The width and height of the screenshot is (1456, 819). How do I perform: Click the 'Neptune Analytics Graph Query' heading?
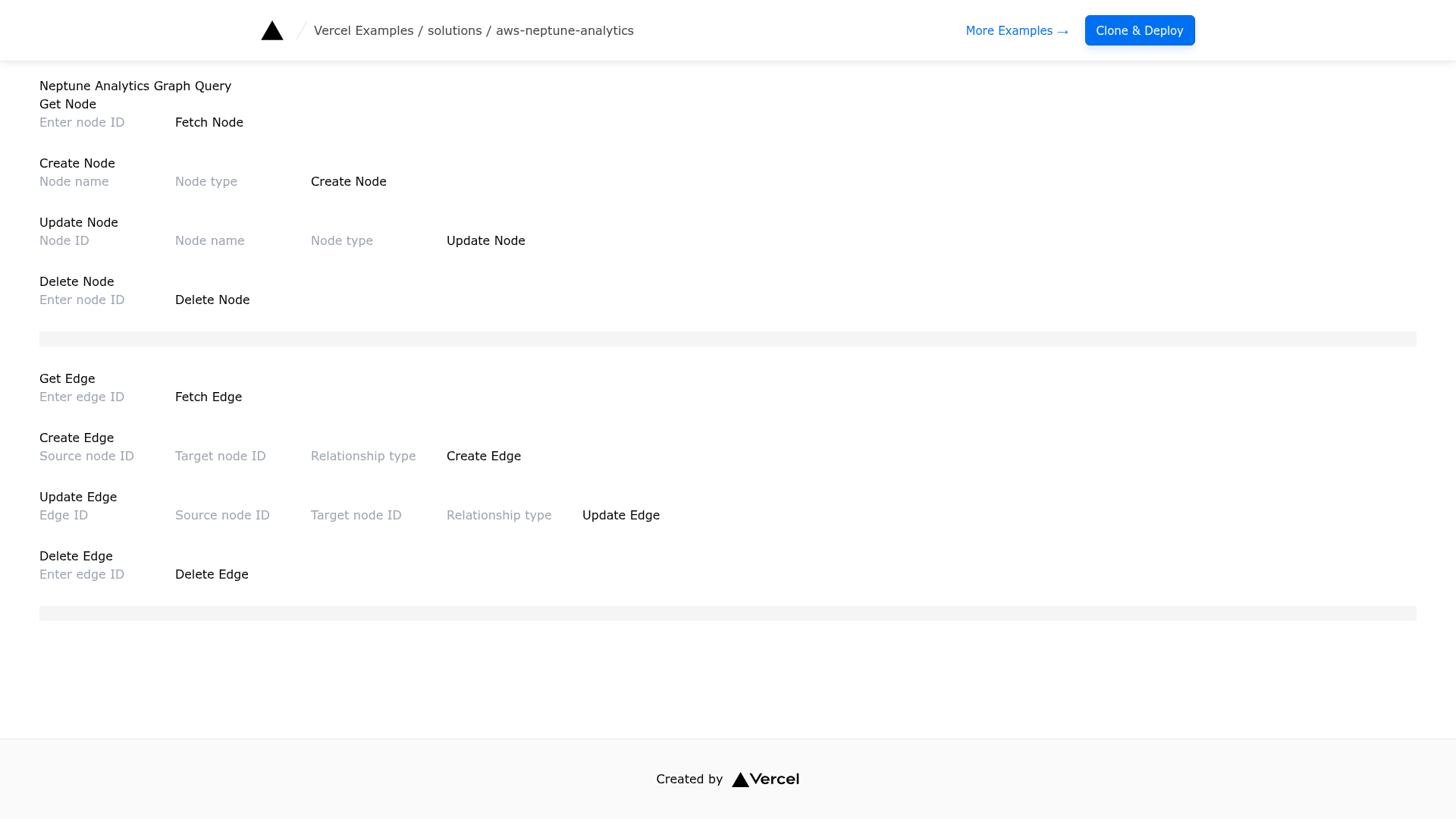coord(136,86)
